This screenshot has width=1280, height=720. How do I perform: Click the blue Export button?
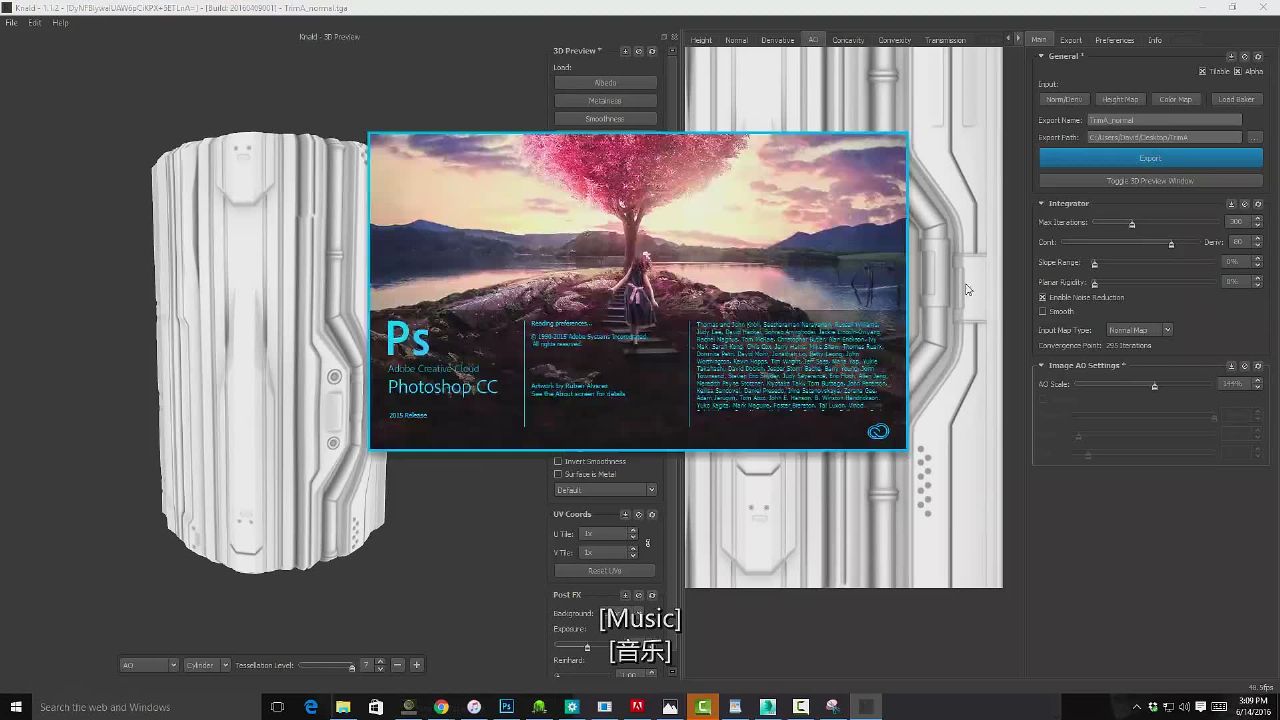coord(1150,158)
